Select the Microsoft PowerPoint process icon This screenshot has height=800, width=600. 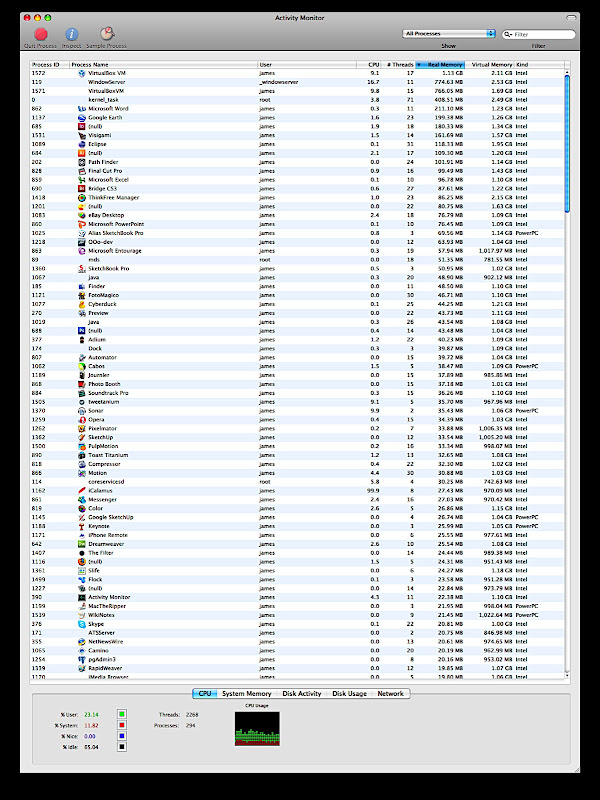82,224
